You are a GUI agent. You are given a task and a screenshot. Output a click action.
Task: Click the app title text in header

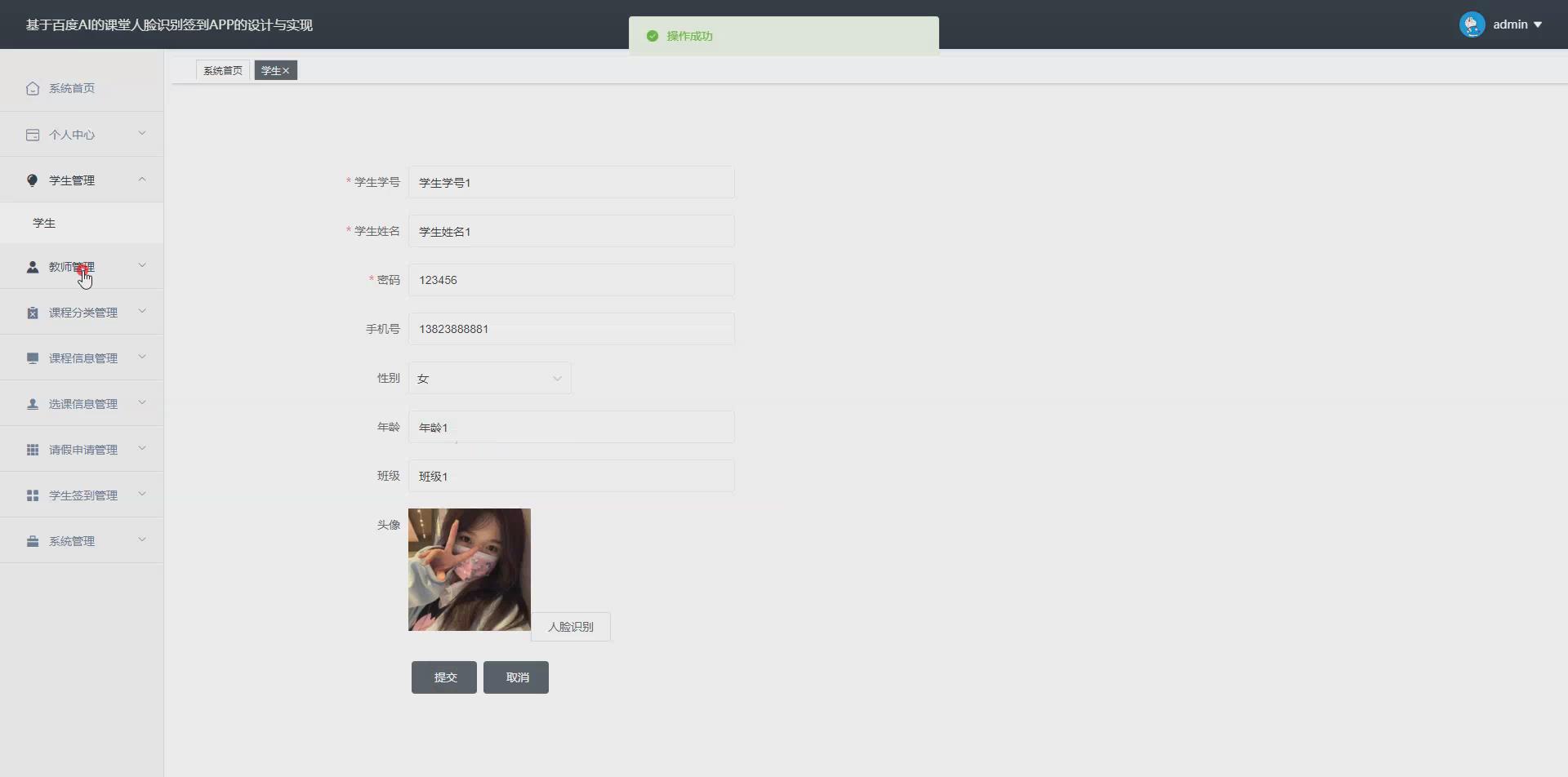tap(169, 24)
